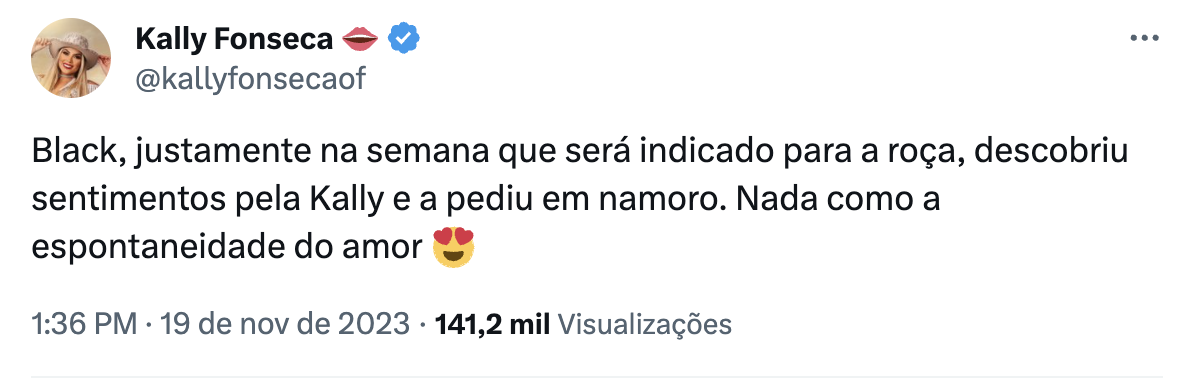Click espontaneidade do amor on last line
The height and width of the screenshot is (378, 1192).
coord(227,248)
